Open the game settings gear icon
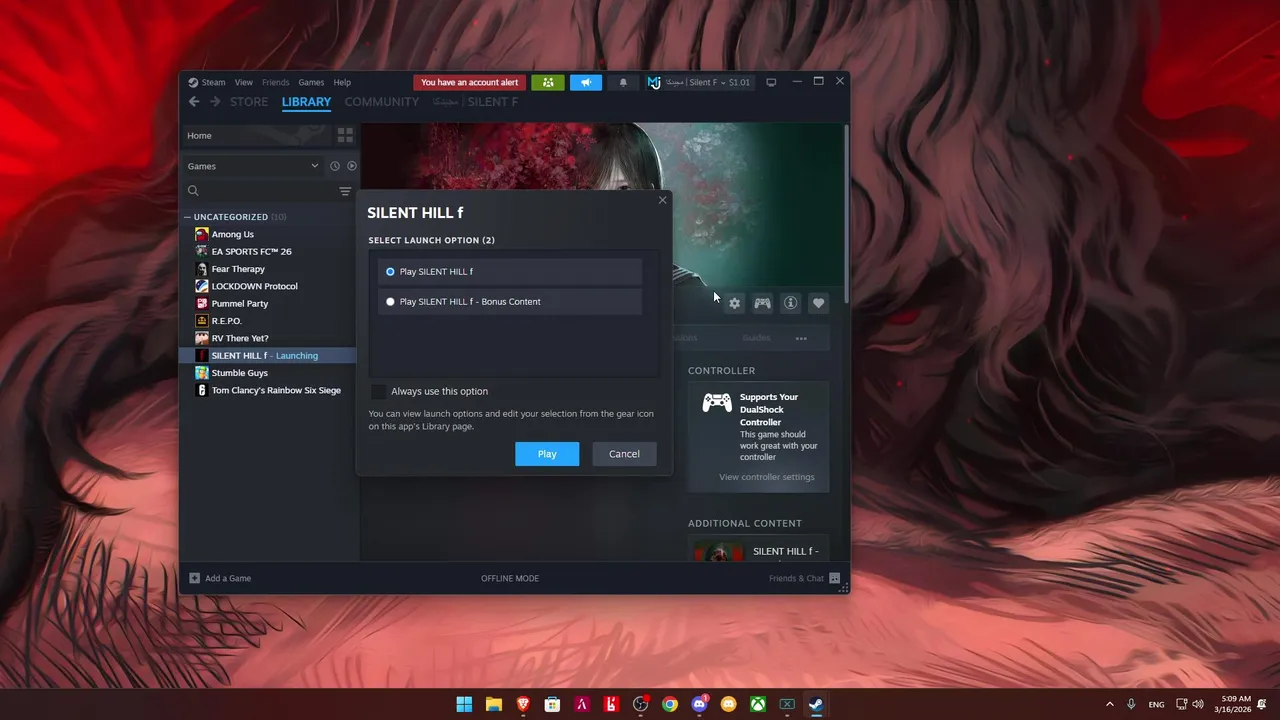Viewport: 1280px width, 720px height. tap(734, 303)
